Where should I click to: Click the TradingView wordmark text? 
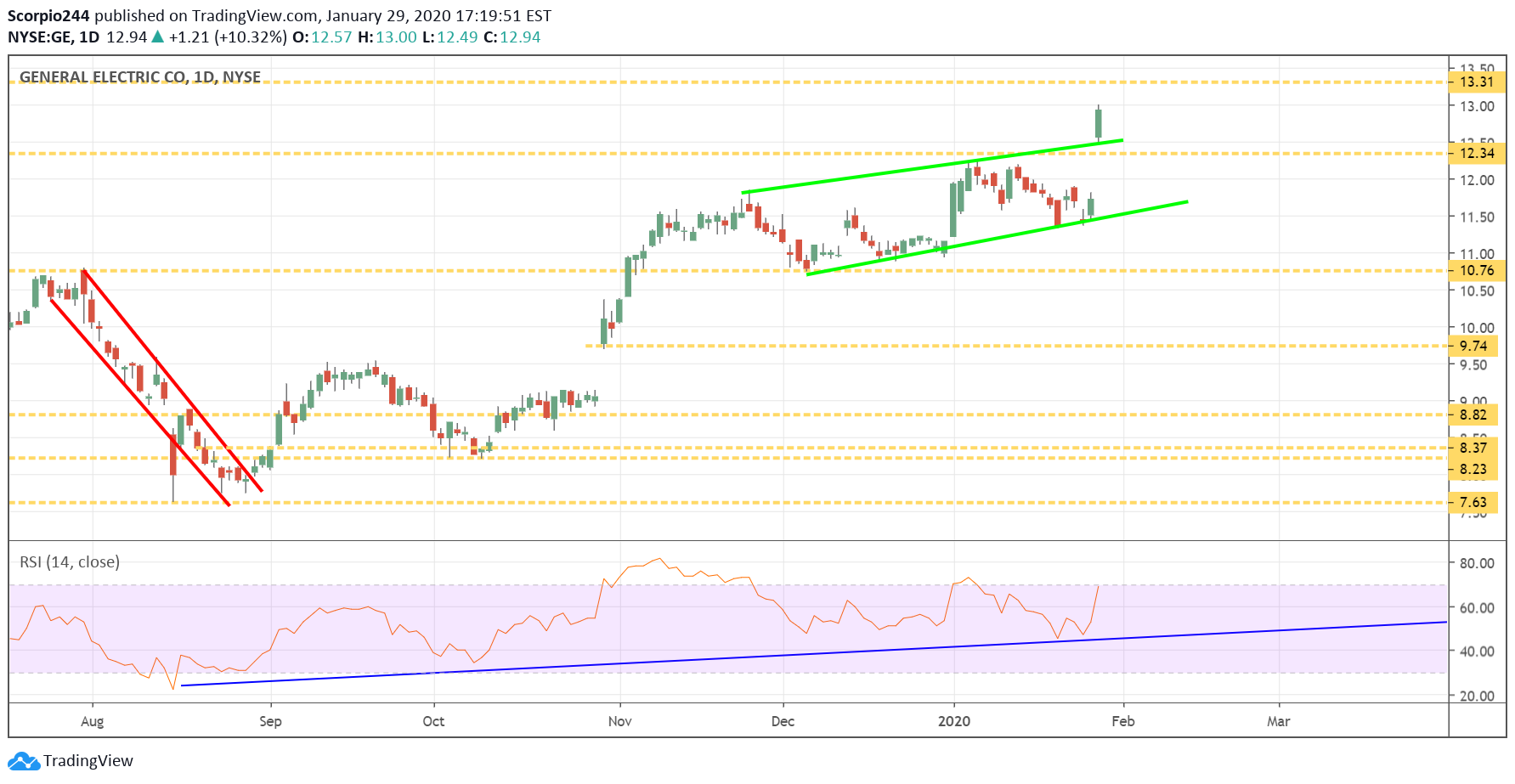[x=88, y=761]
